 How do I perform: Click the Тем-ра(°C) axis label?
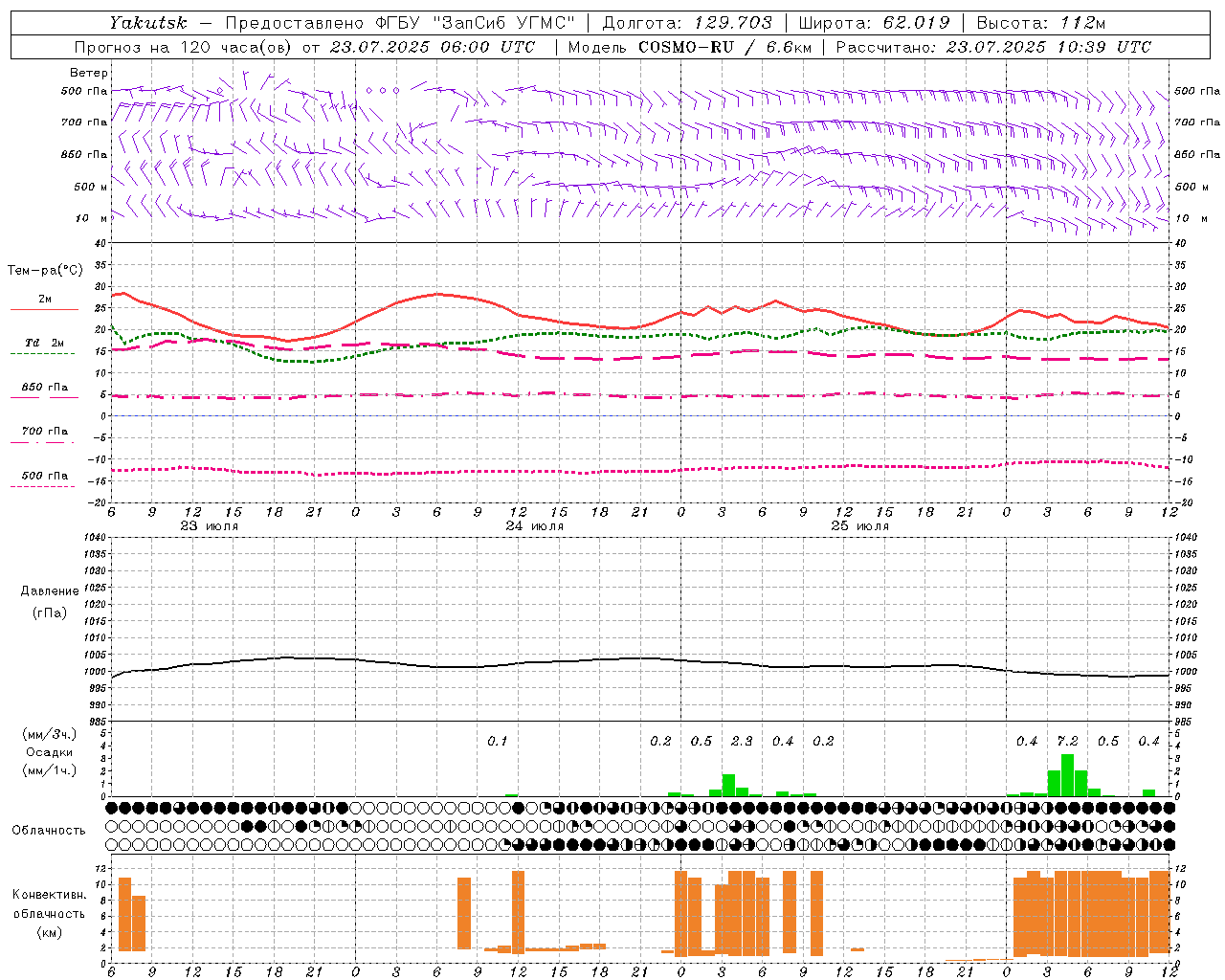[45, 271]
